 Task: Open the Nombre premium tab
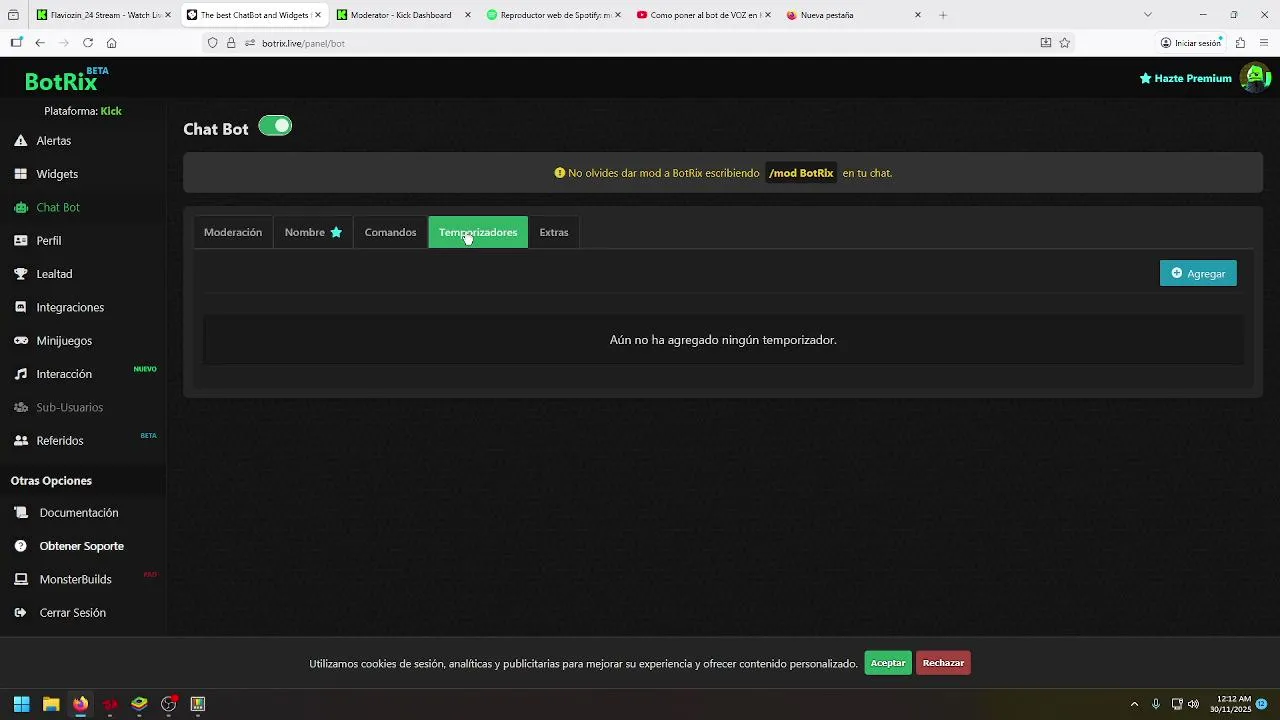[313, 232]
